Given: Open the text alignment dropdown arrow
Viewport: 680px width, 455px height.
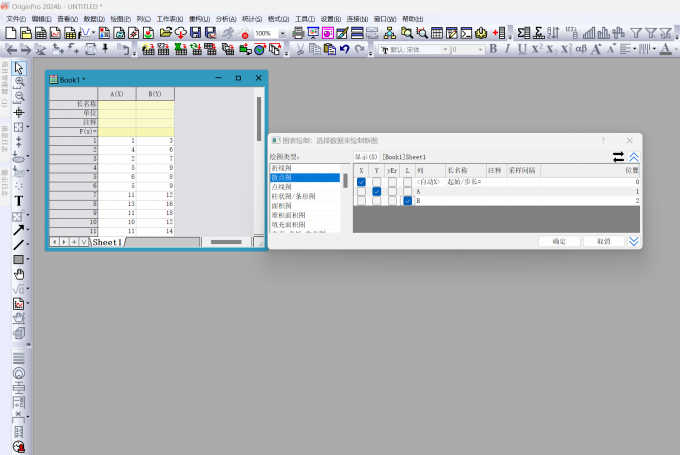Looking at the screenshot, I should pyautogui.click(x=634, y=49).
